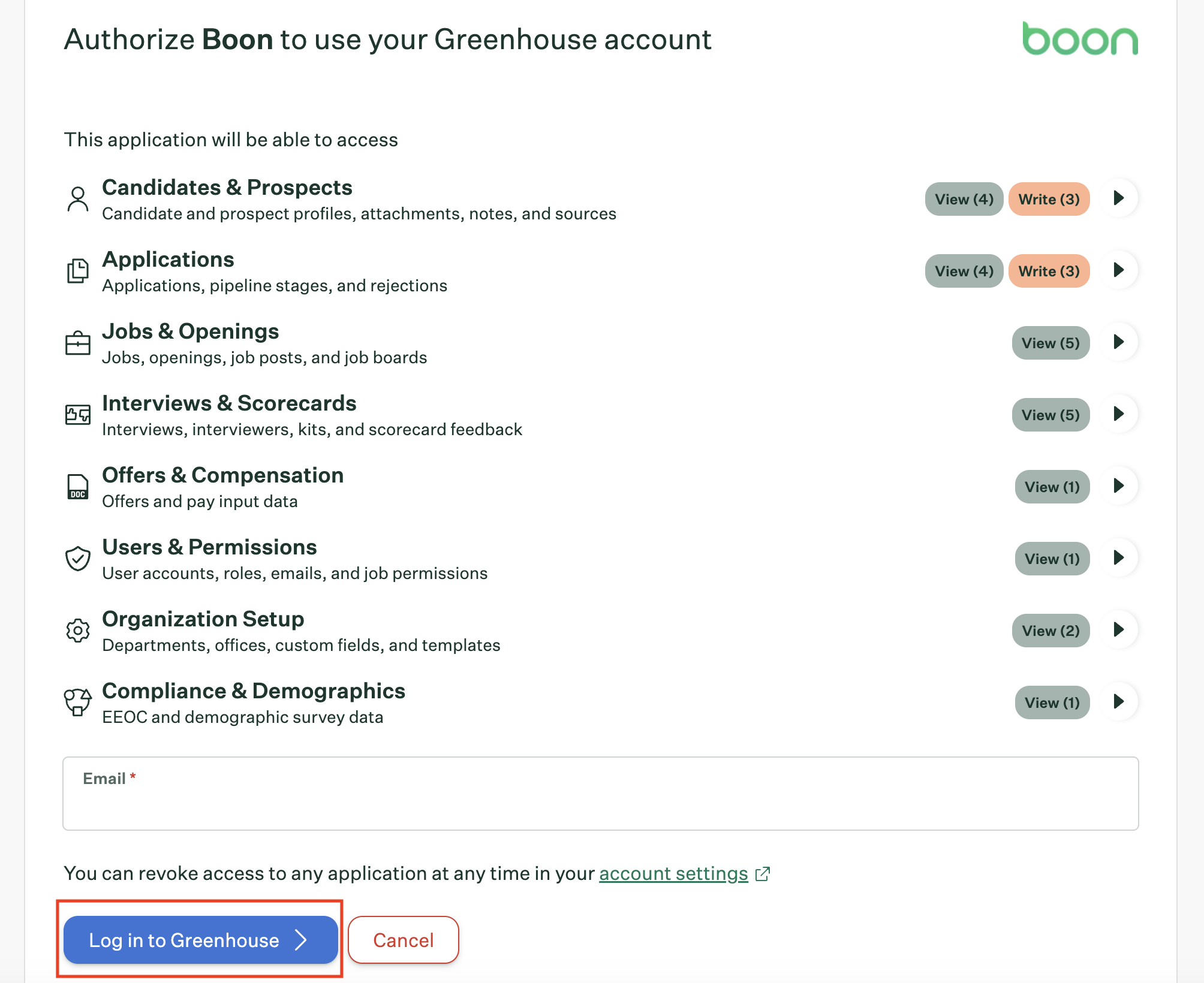The image size is (1204, 983).
Task: Click 'Applications, pipeline stages, and rejections' description
Action: 275,285
